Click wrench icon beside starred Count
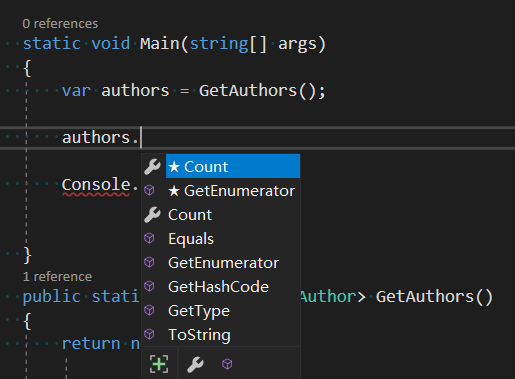The height and width of the screenshot is (379, 515). (152, 166)
